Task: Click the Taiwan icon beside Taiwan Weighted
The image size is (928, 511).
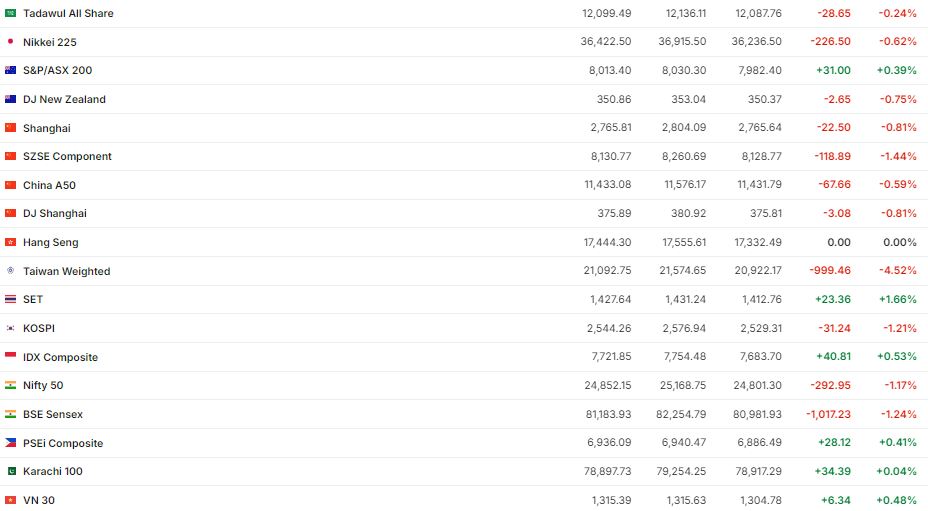Action: point(11,271)
